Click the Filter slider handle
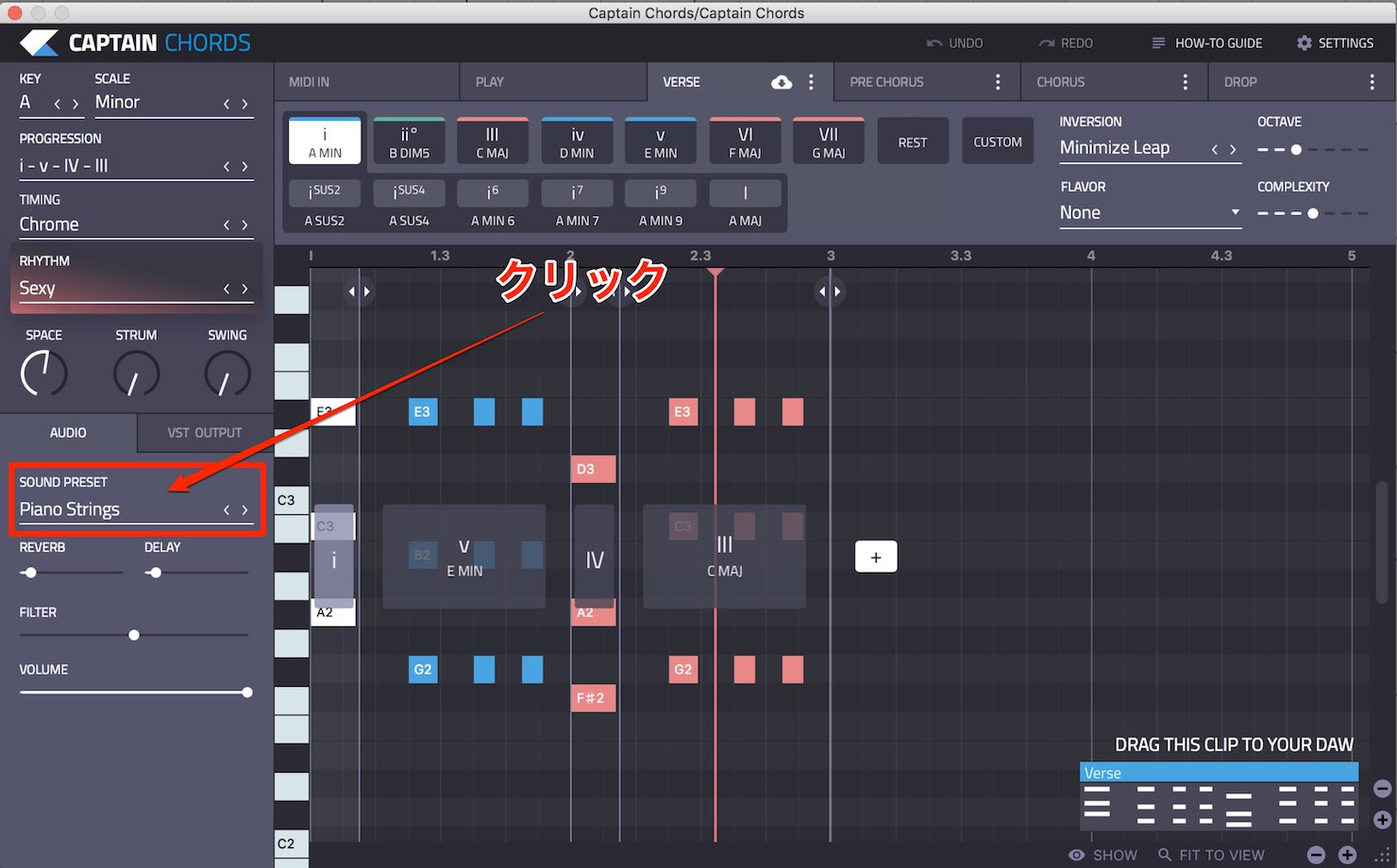1397x868 pixels. coord(134,636)
